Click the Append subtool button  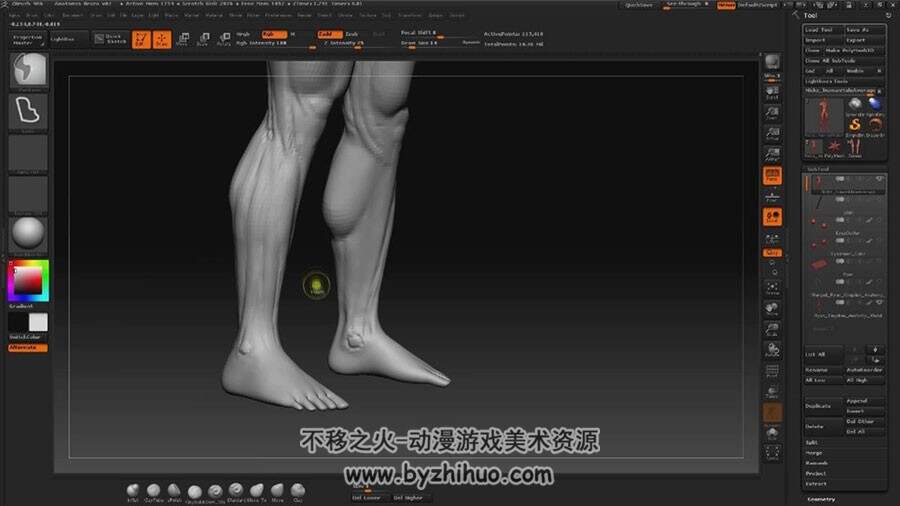(864, 401)
